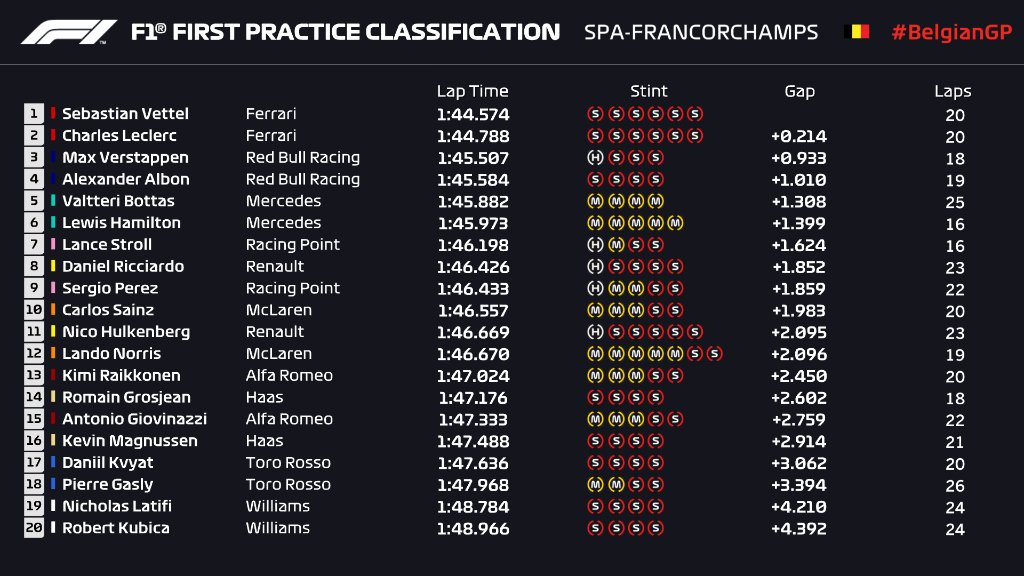Screen dimensions: 1024x576
Task: Click the F1 logo in the header
Action: [70, 32]
